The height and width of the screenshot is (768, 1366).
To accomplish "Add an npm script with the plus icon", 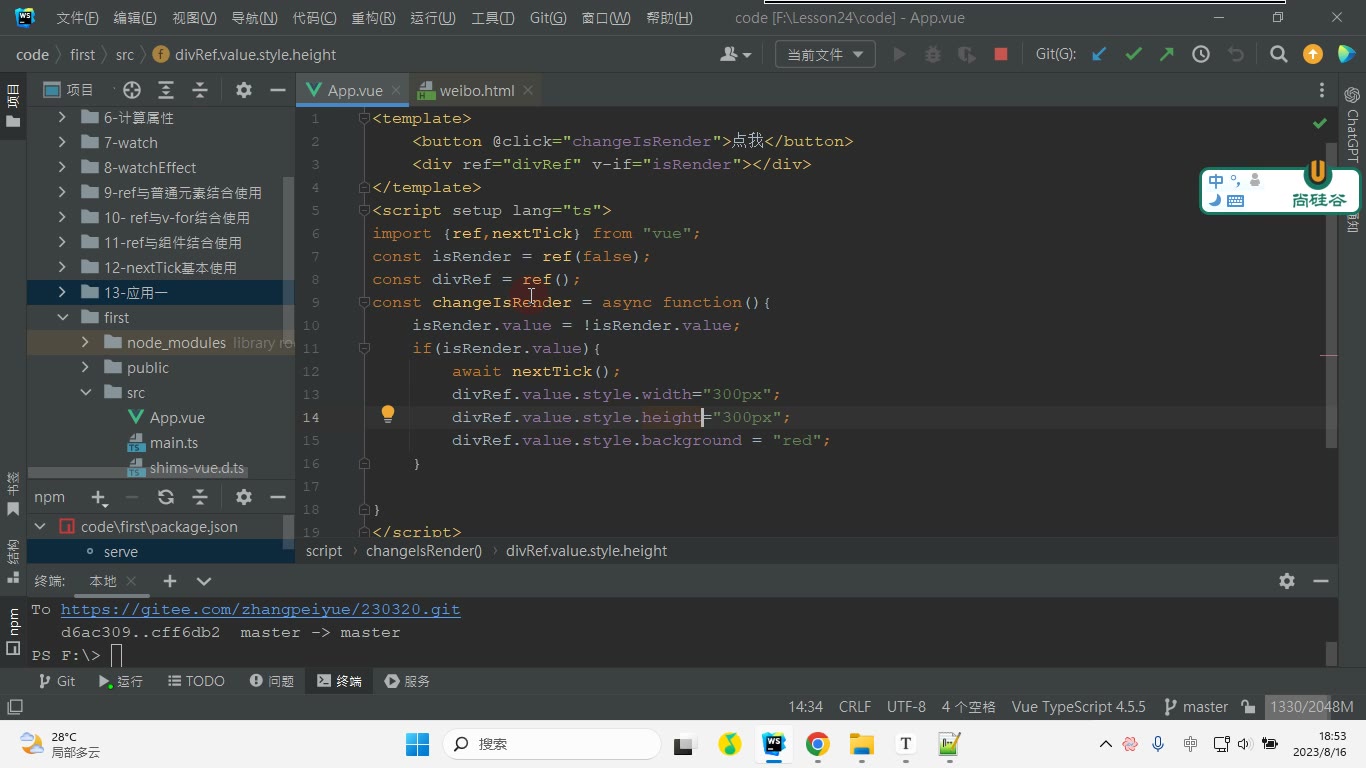I will click(x=98, y=497).
